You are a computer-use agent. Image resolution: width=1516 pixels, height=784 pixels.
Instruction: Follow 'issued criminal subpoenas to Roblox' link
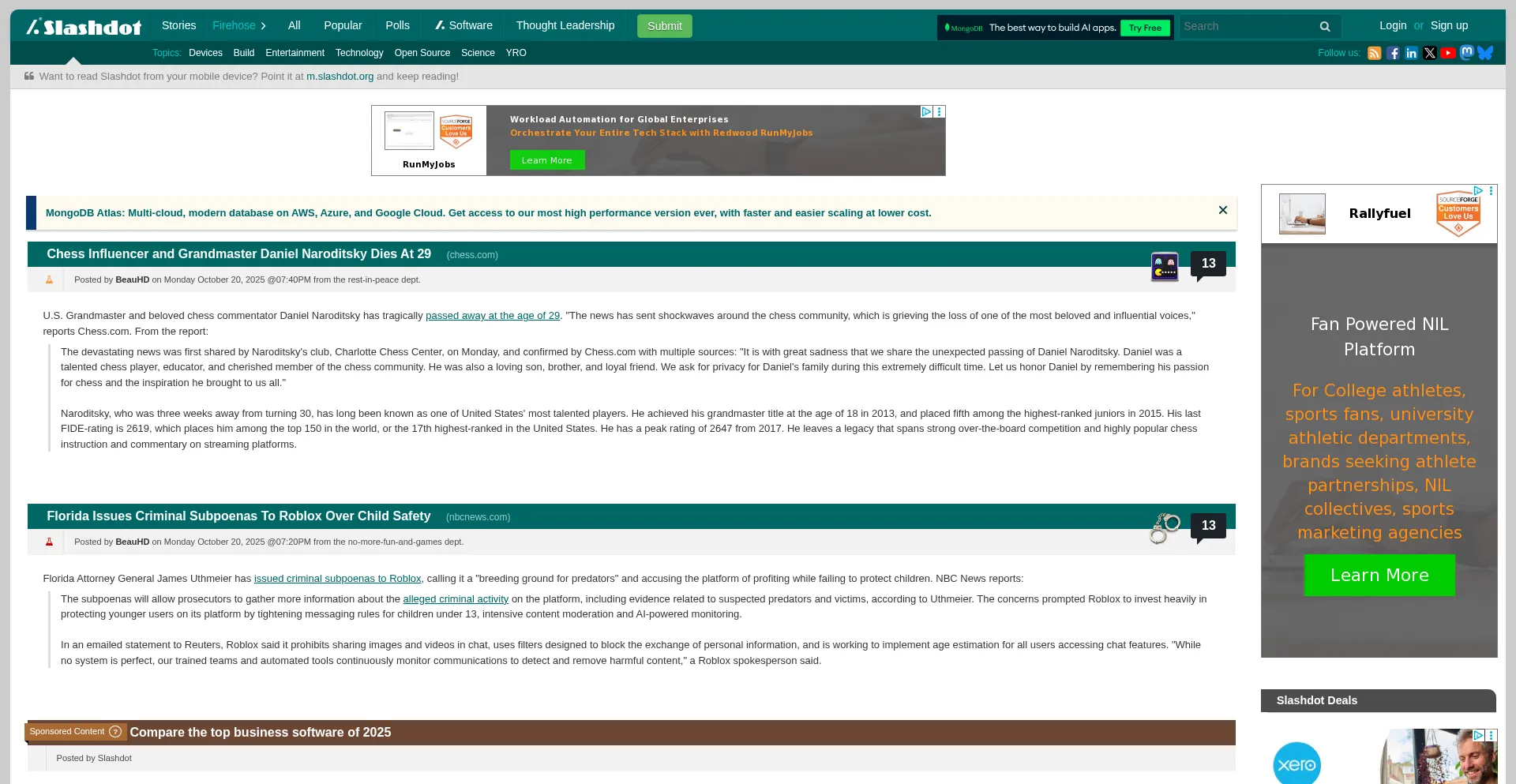337,579
